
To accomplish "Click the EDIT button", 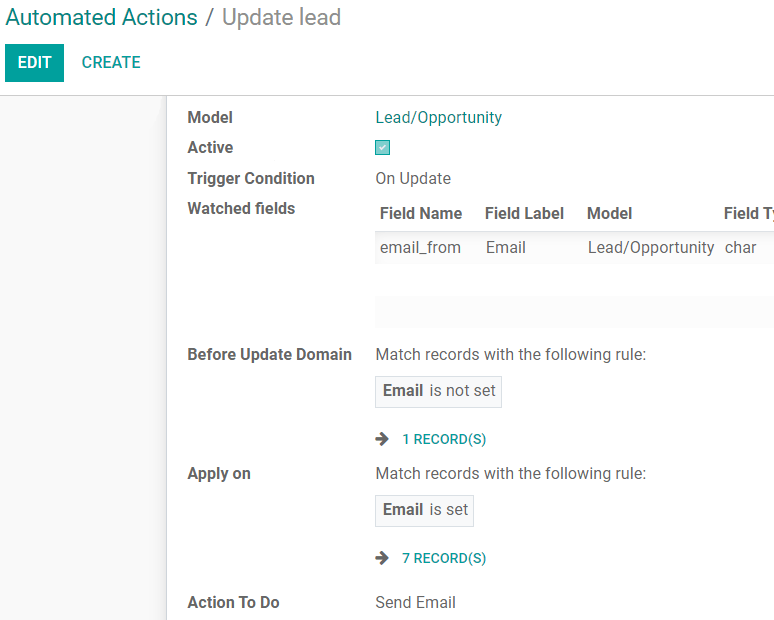I will click(x=34, y=63).
